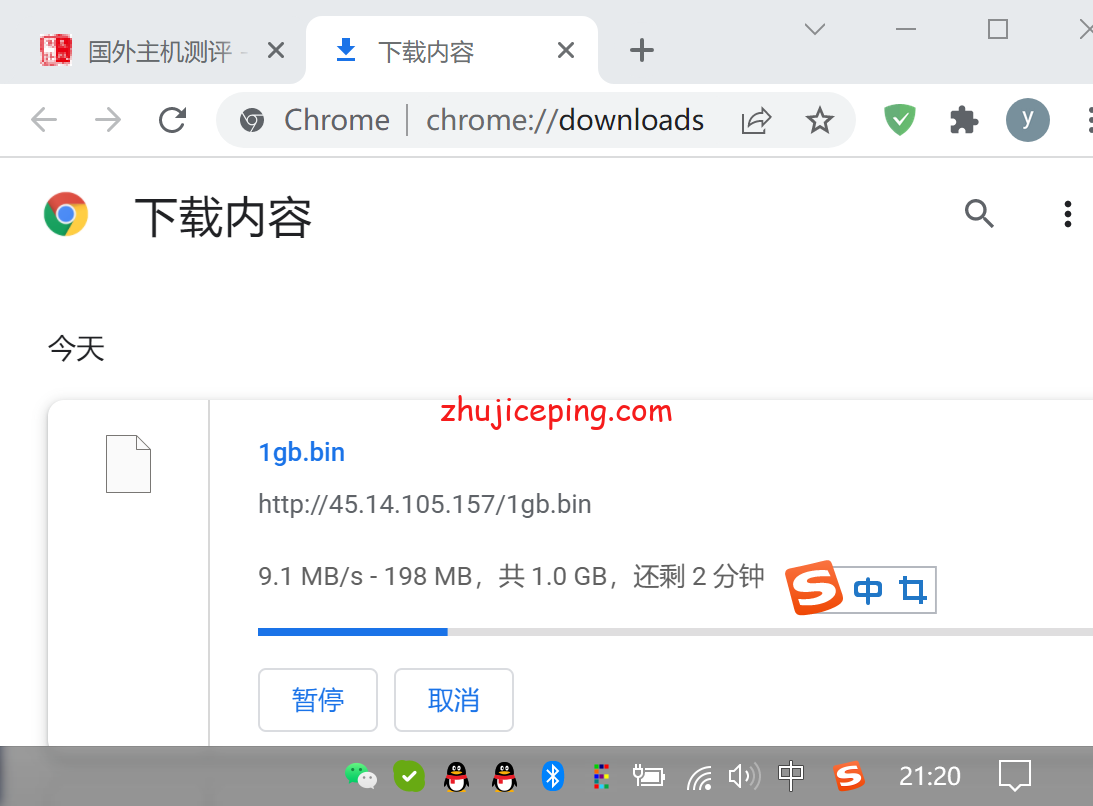Click the chrome://downloads address bar

pos(565,121)
